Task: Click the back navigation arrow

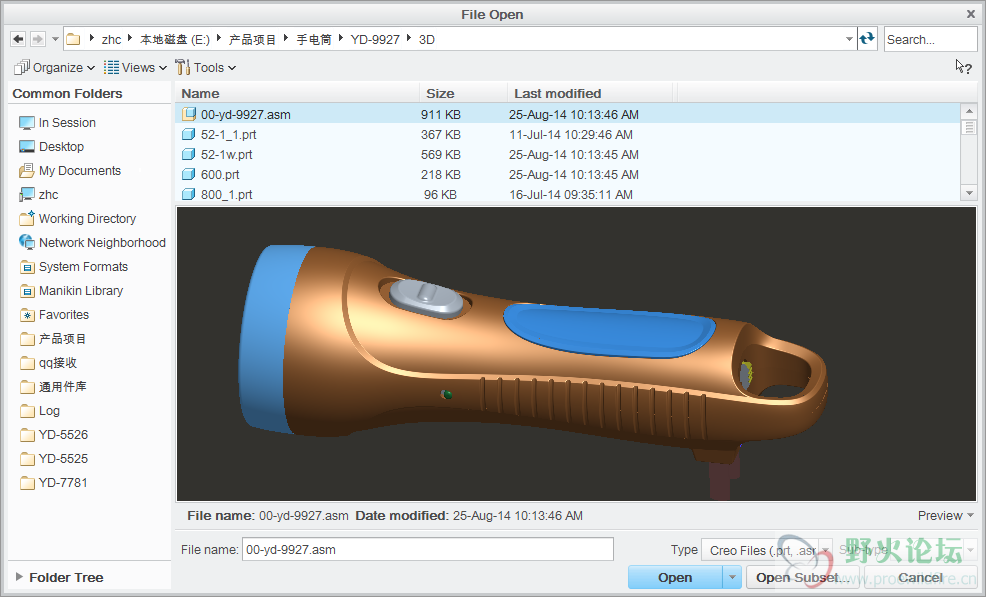Action: point(18,39)
